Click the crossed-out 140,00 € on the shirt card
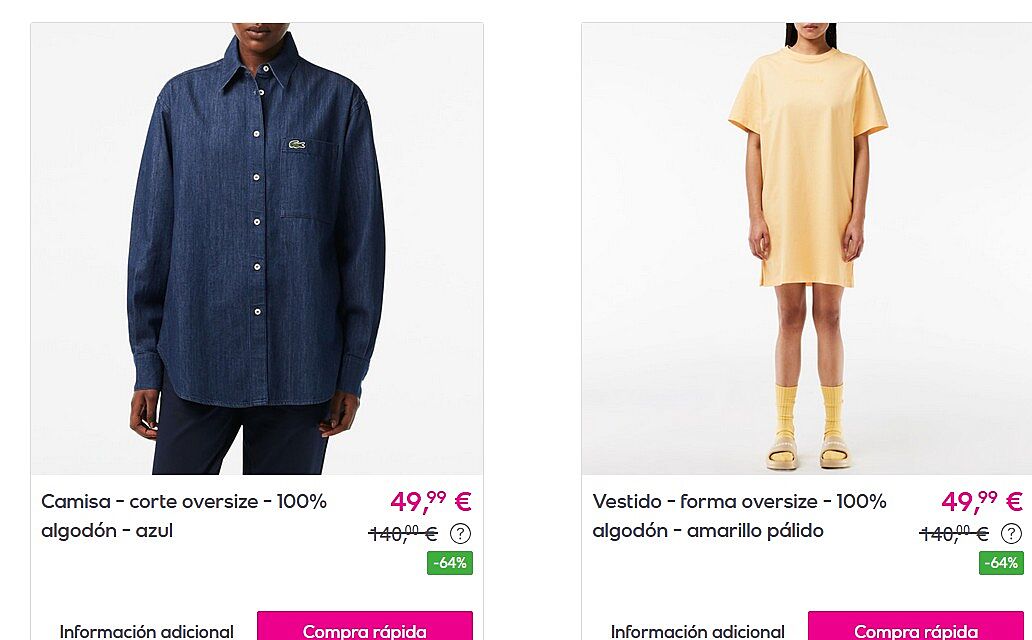 (x=403, y=533)
